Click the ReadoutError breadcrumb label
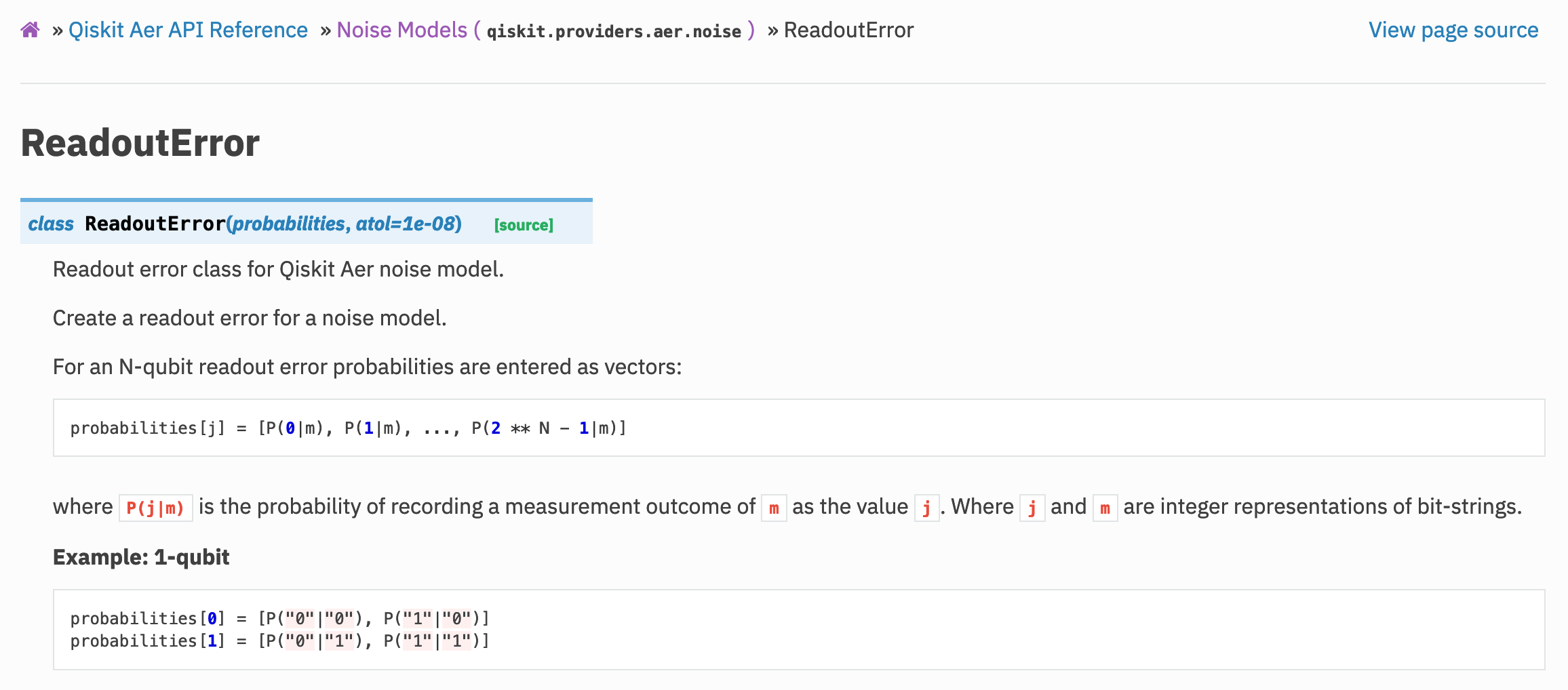 pos(848,29)
